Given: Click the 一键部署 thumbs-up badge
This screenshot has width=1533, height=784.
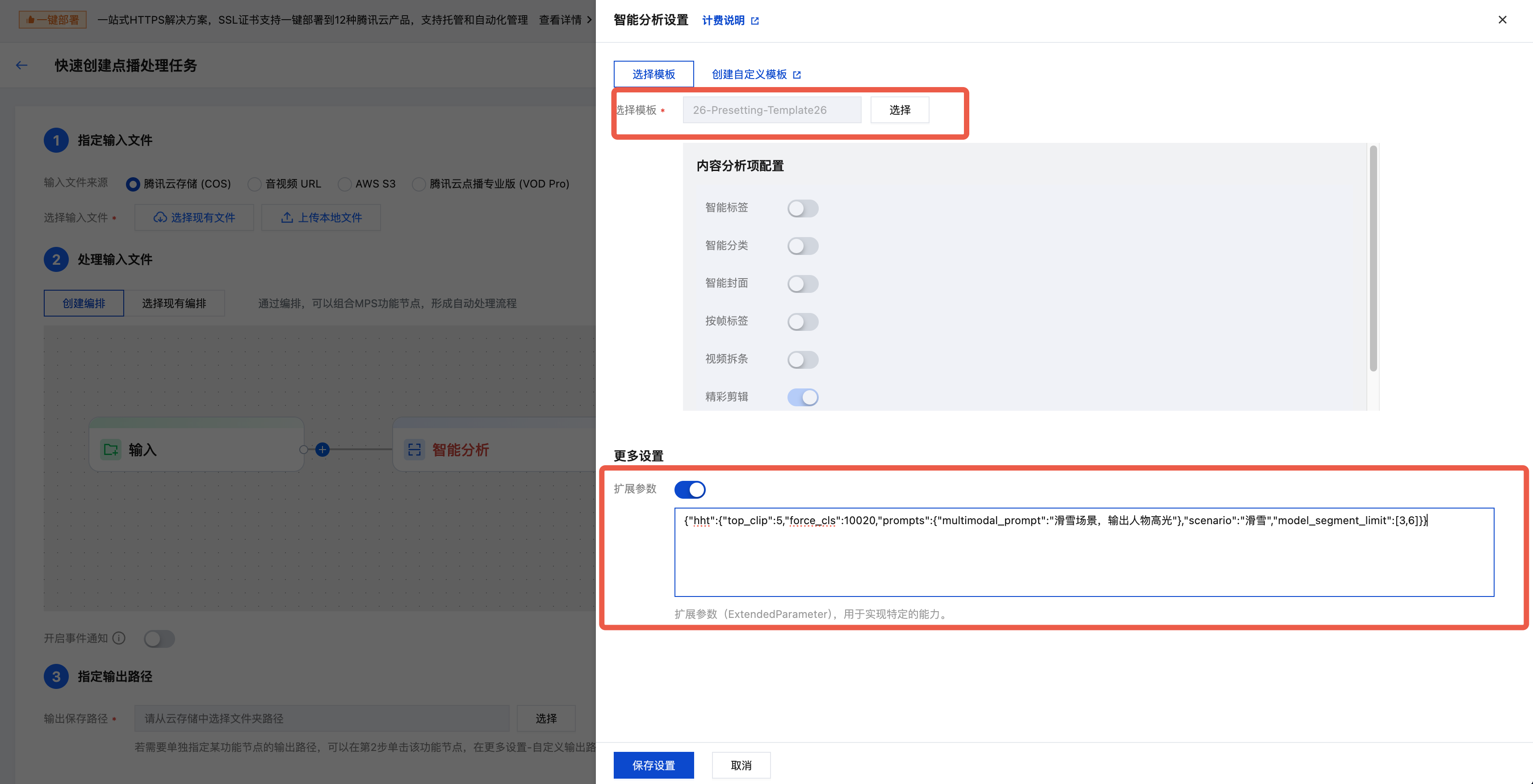Looking at the screenshot, I should 52,20.
